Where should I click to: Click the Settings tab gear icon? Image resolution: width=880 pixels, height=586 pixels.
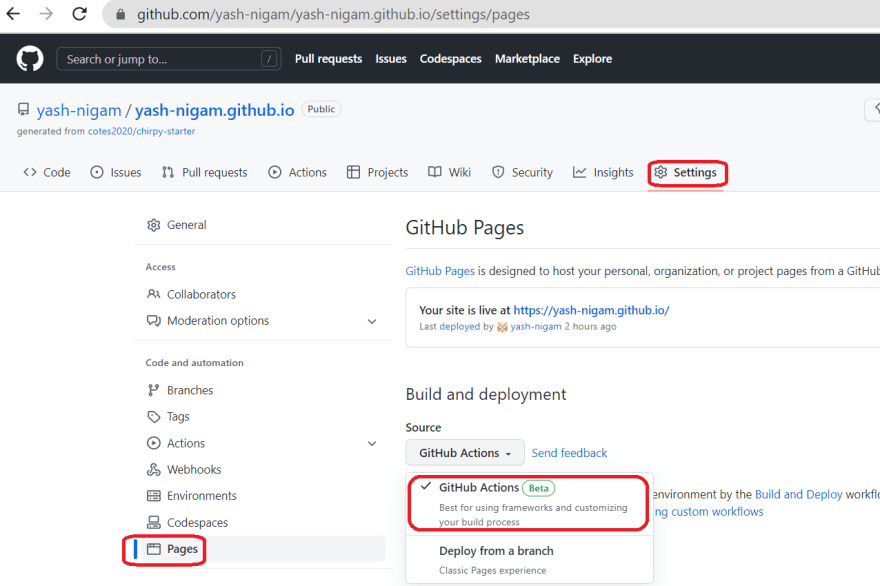click(x=661, y=172)
